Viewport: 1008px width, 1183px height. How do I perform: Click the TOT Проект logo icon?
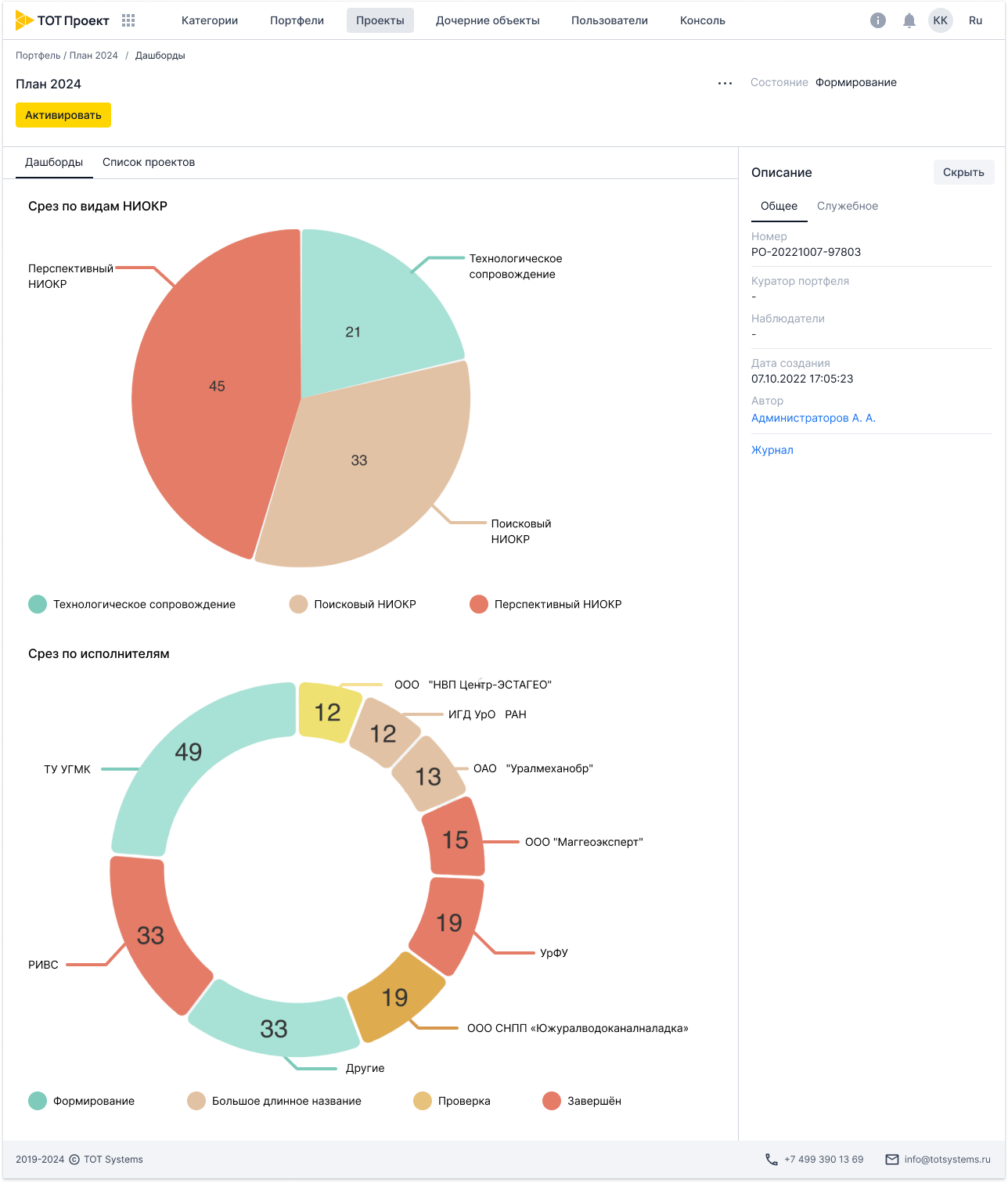tap(25, 21)
